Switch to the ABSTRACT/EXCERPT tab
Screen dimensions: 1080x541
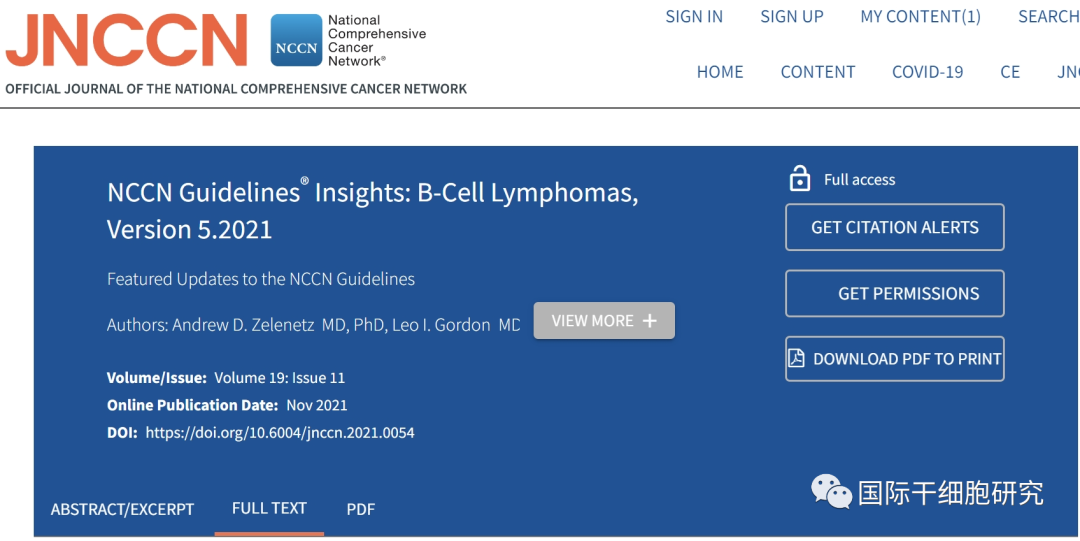(x=123, y=510)
